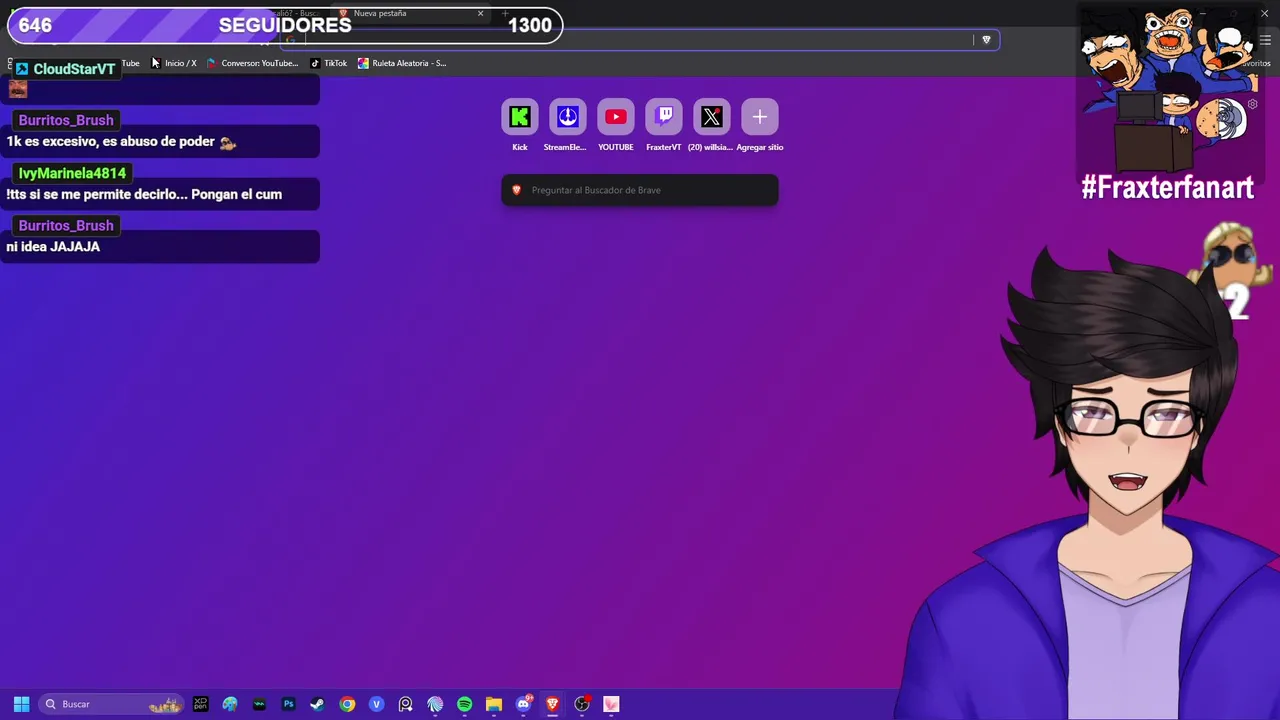Close the Nueva pestaña tab
This screenshot has width=1280, height=720.
(480, 14)
